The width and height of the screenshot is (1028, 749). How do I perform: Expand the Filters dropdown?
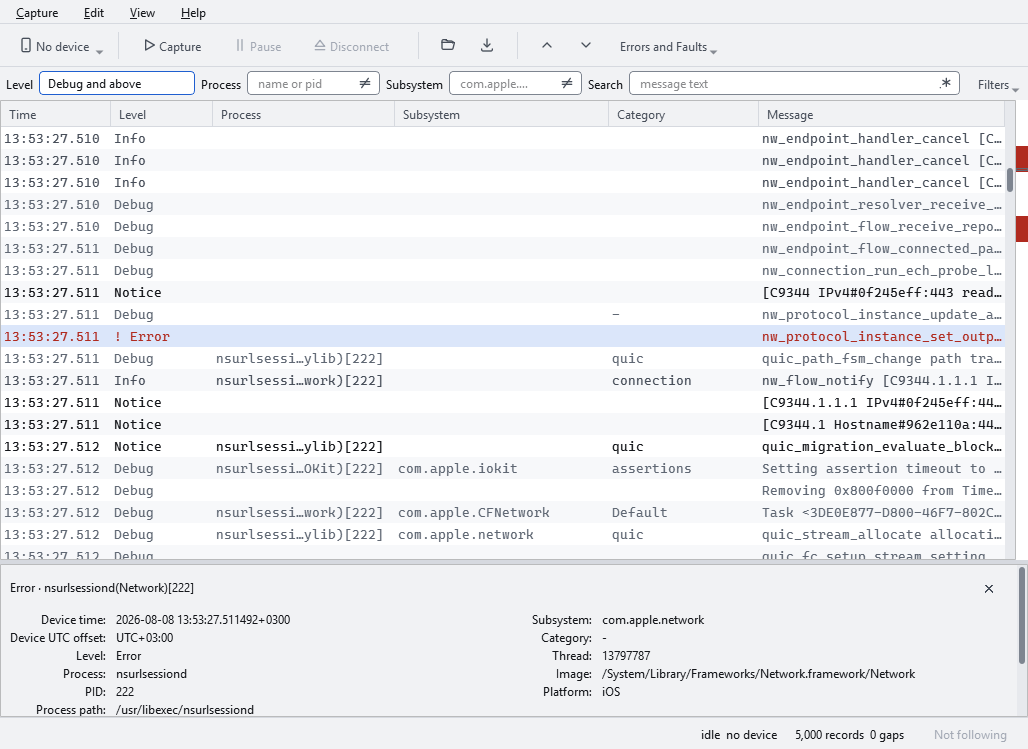click(998, 85)
